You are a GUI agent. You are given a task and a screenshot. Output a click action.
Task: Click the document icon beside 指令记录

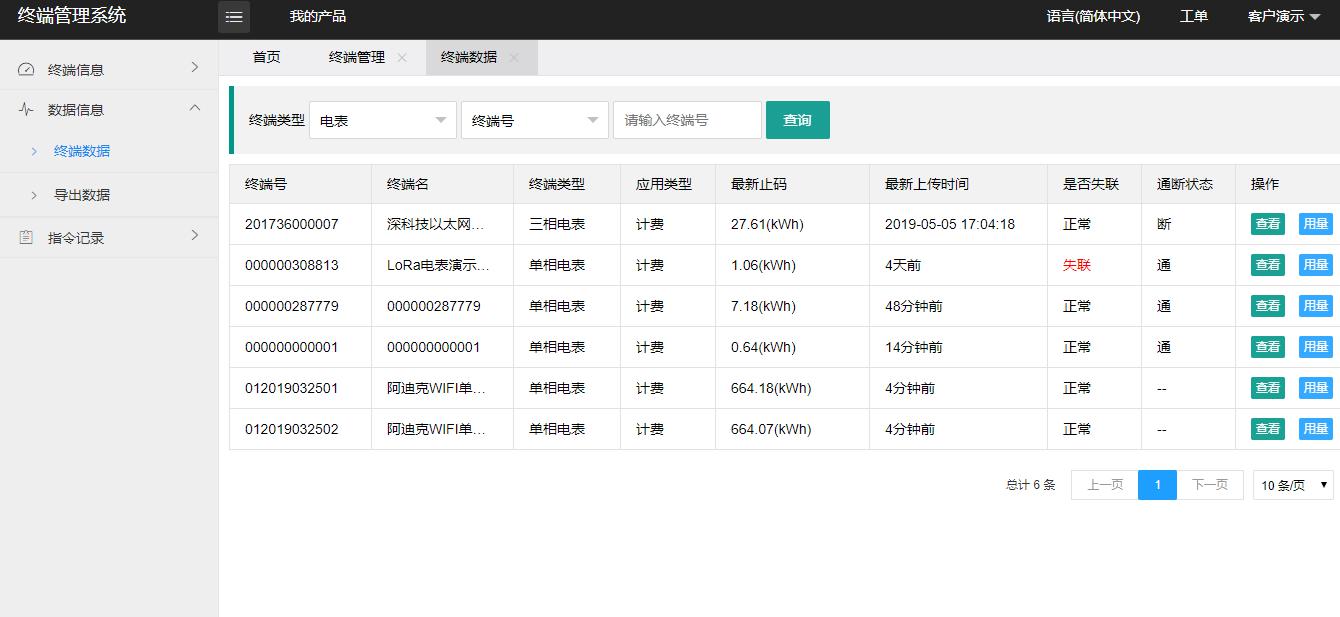point(27,238)
